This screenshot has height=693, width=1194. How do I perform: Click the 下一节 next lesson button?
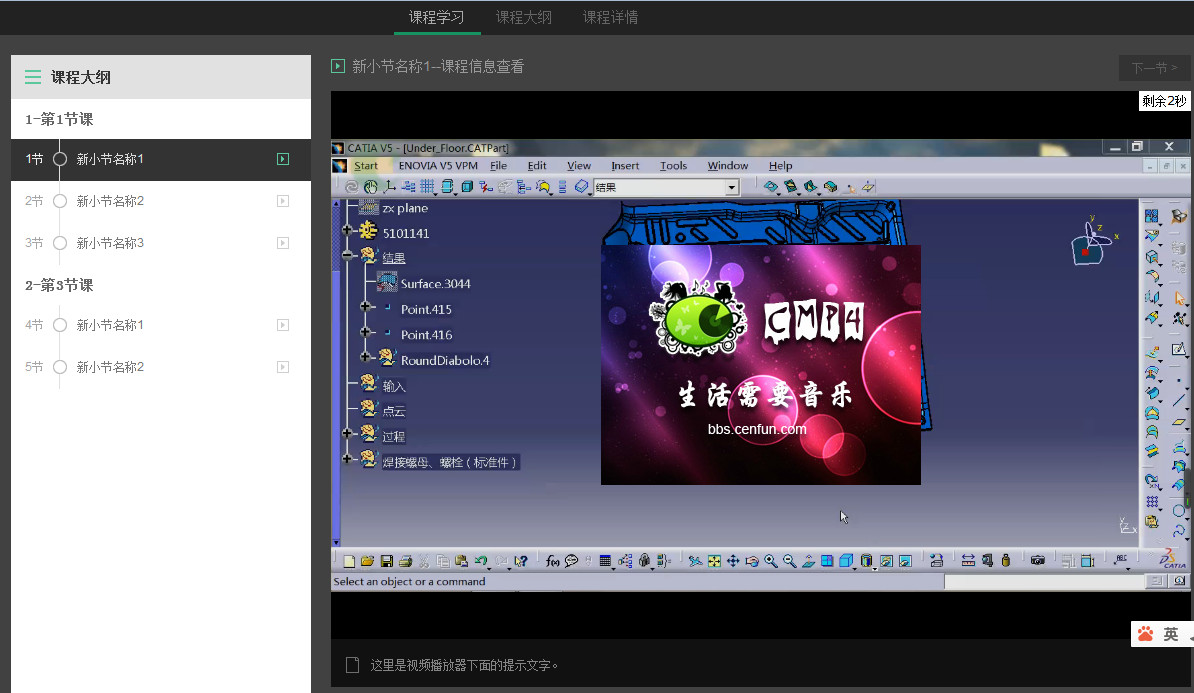(1154, 68)
